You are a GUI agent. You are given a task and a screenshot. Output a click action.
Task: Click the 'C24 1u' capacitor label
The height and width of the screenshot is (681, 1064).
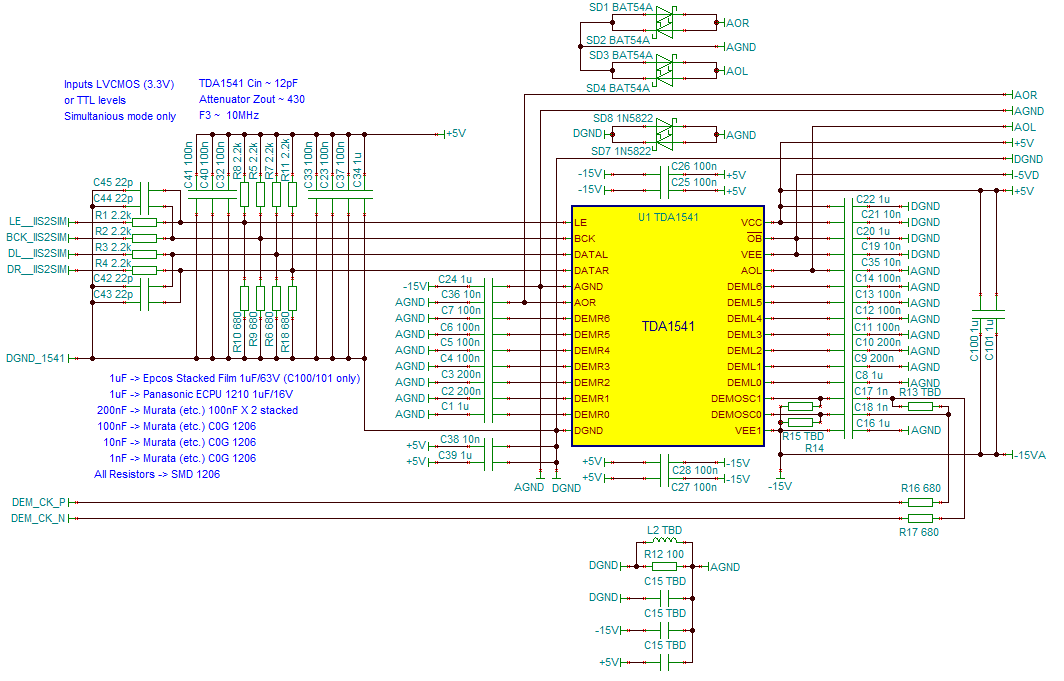tap(455, 279)
